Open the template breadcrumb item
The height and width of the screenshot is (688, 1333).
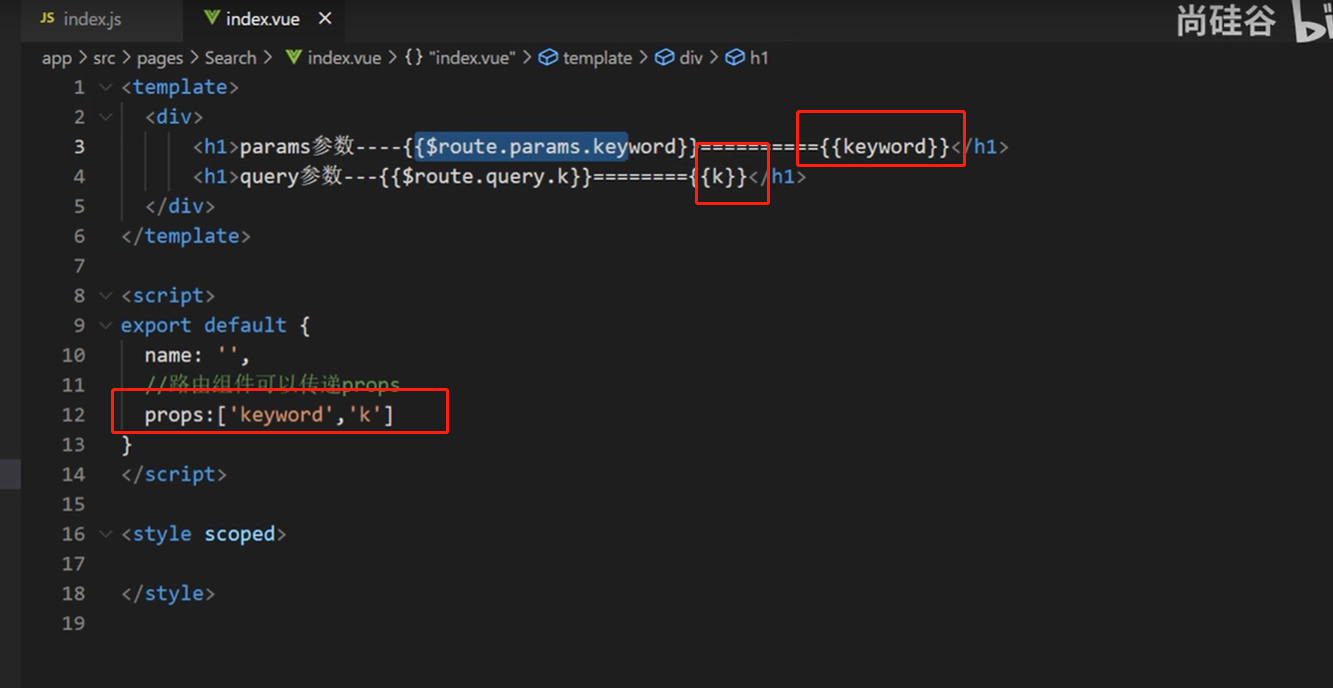tap(597, 58)
